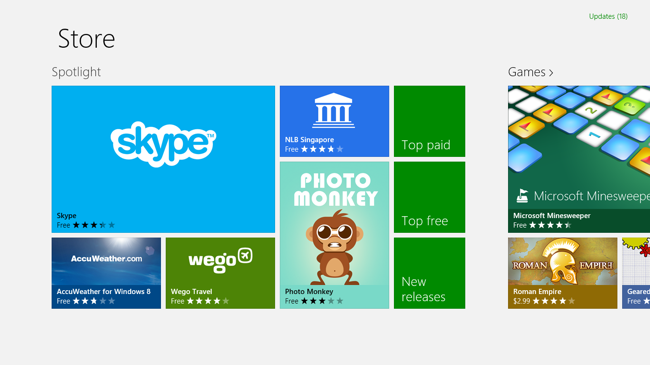Open the Top paid list
Image resolution: width=650 pixels, height=365 pixels.
pyautogui.click(x=429, y=121)
